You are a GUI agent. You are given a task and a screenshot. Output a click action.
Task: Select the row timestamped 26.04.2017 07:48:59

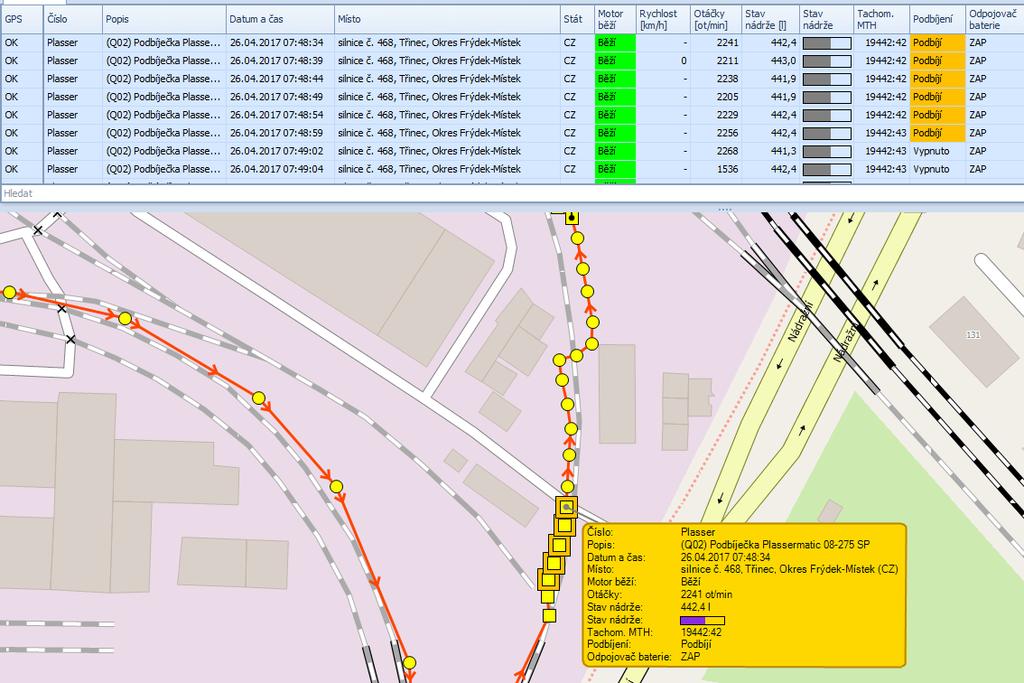tap(512, 133)
